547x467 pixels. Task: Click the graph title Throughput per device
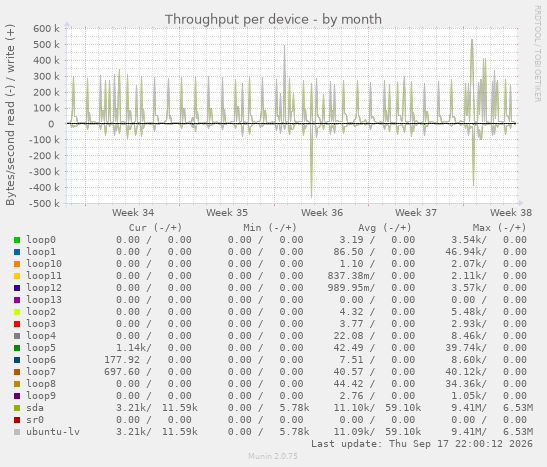273,20
